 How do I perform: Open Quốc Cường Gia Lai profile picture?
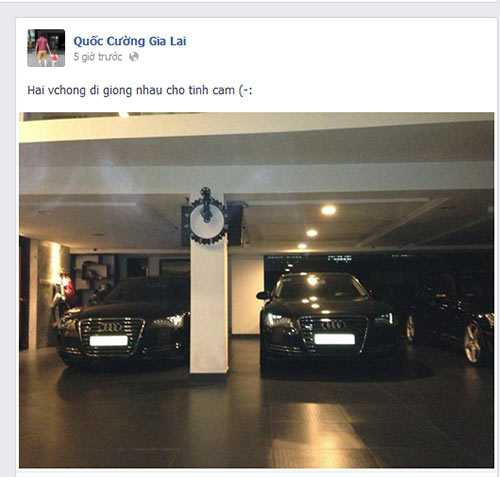46,48
